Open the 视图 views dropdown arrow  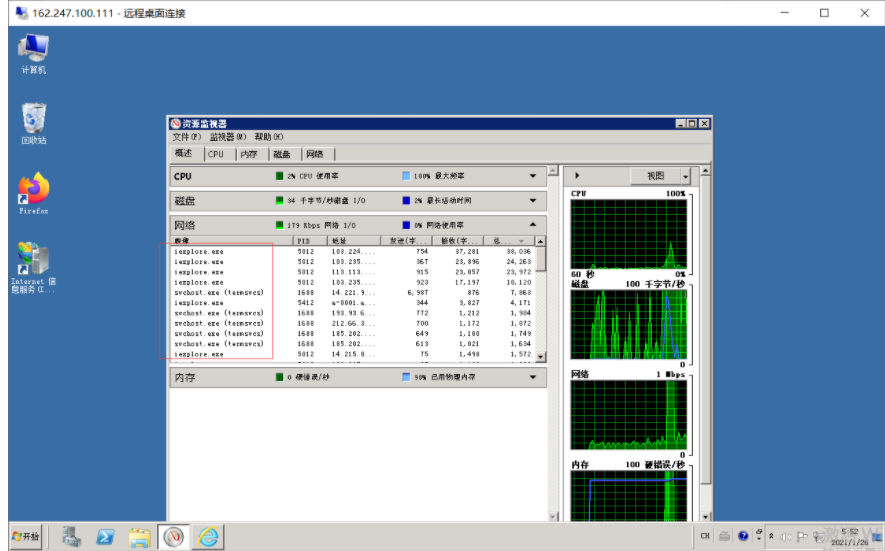[685, 176]
